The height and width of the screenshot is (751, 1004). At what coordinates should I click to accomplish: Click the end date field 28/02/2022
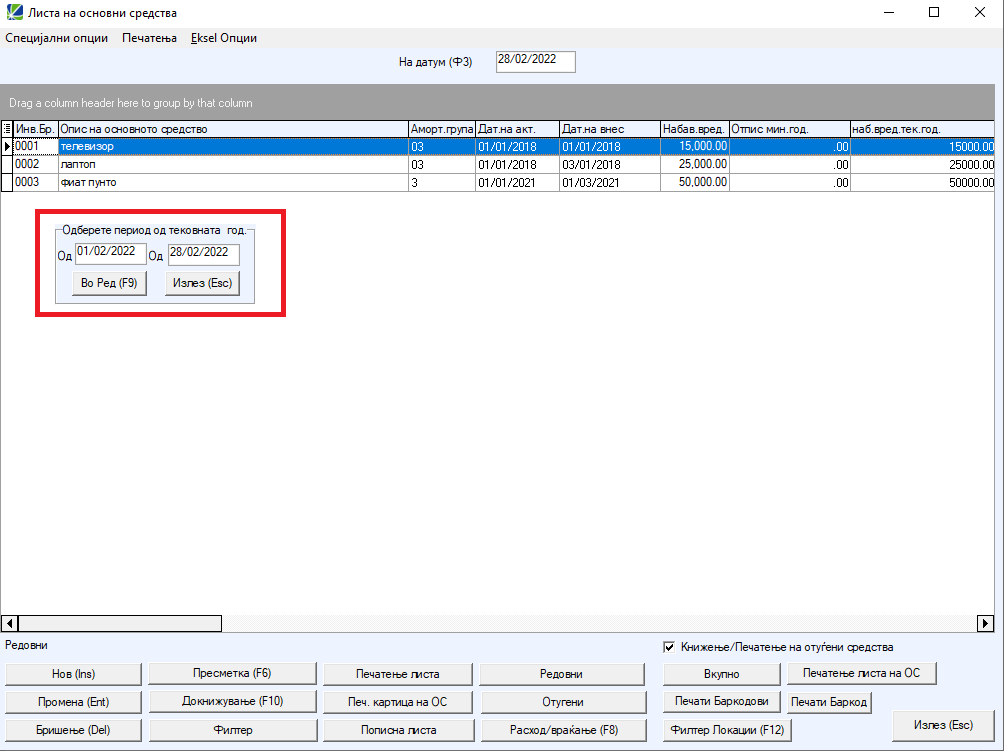coord(204,254)
